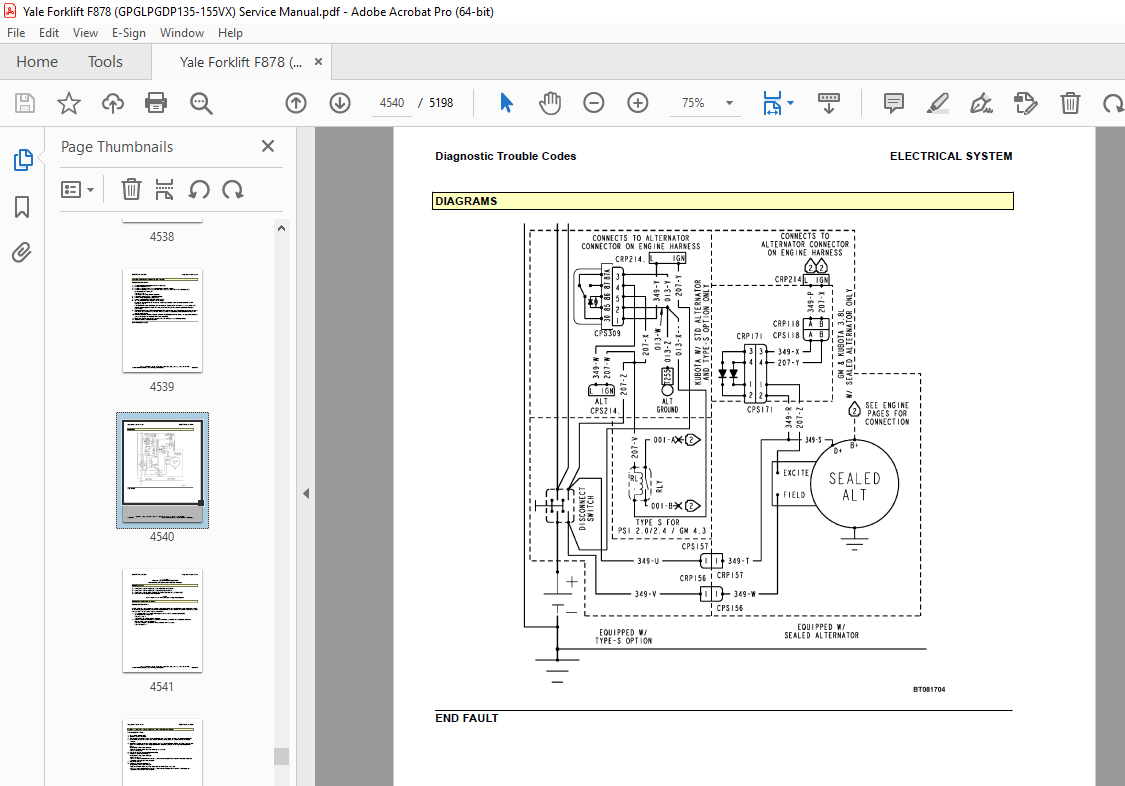Open the Bookmarks panel icon
The width and height of the screenshot is (1125, 786).
pos(22,207)
